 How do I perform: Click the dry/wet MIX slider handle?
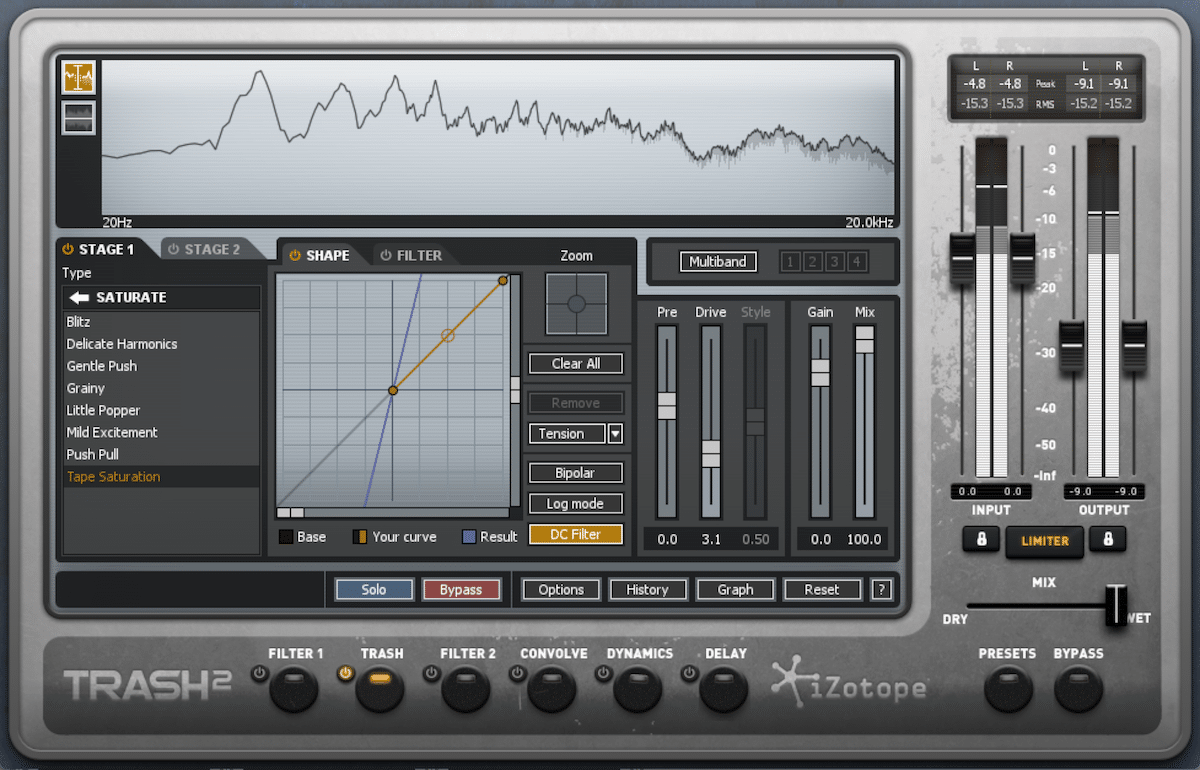pyautogui.click(x=1117, y=607)
